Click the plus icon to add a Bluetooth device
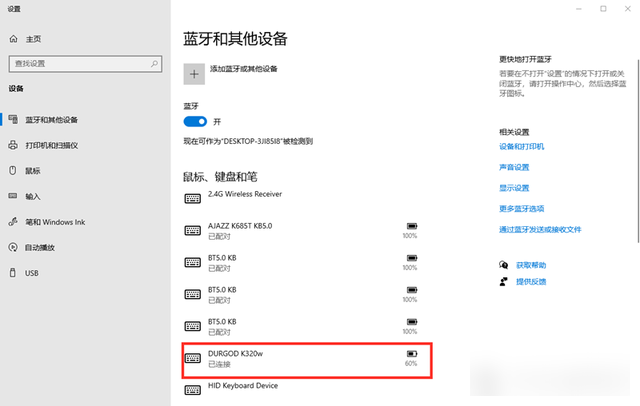 (x=194, y=74)
